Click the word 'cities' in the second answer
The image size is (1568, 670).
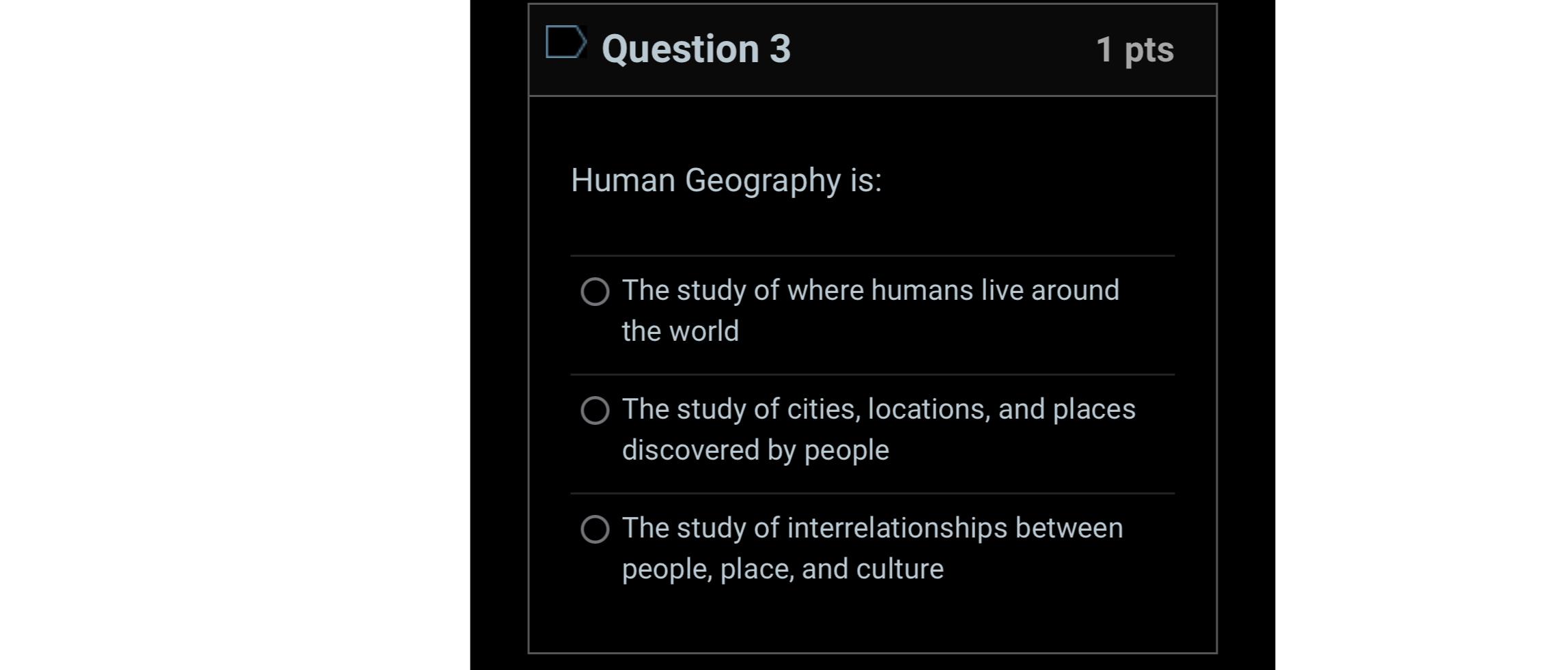[824, 409]
